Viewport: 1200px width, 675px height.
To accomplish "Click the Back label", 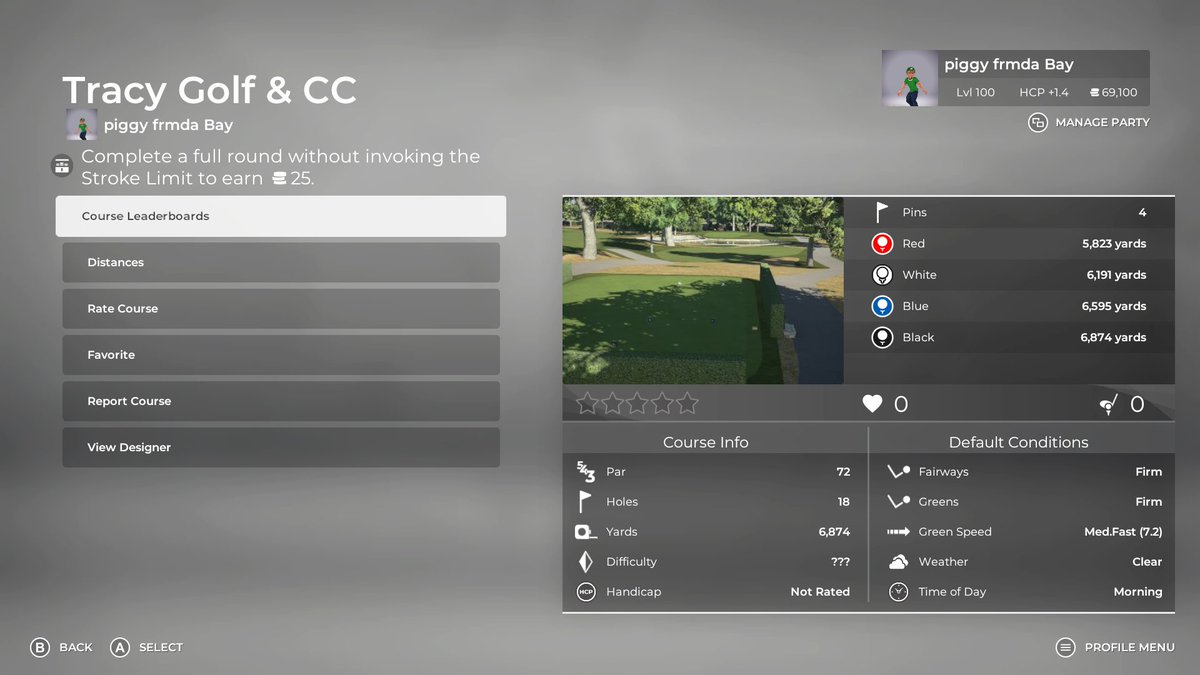I will [x=76, y=647].
